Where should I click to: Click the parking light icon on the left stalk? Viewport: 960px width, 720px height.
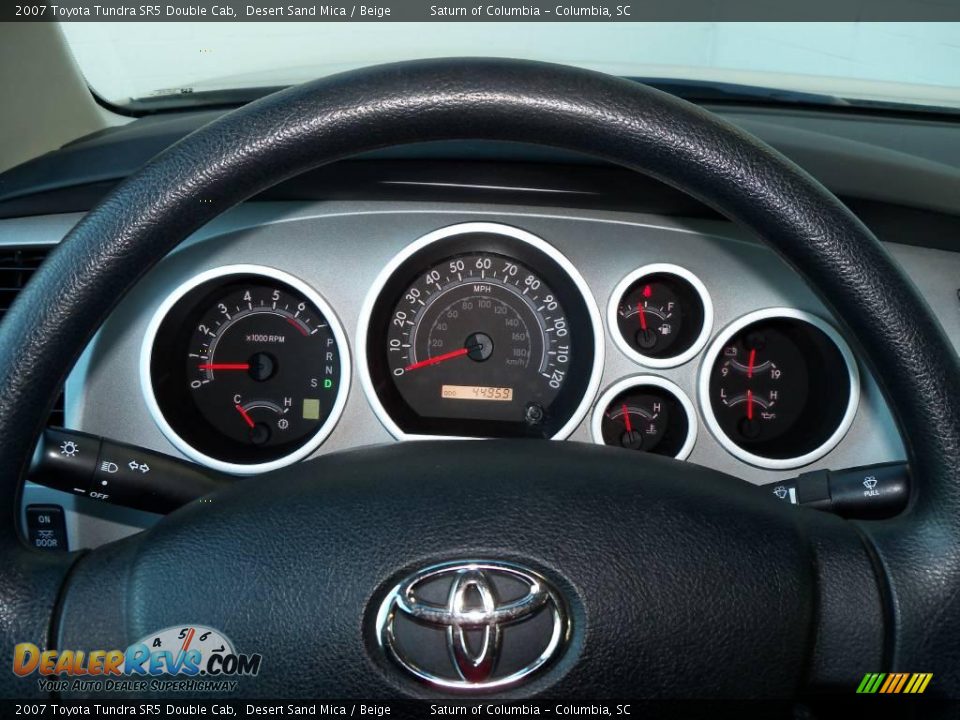pyautogui.click(x=69, y=449)
